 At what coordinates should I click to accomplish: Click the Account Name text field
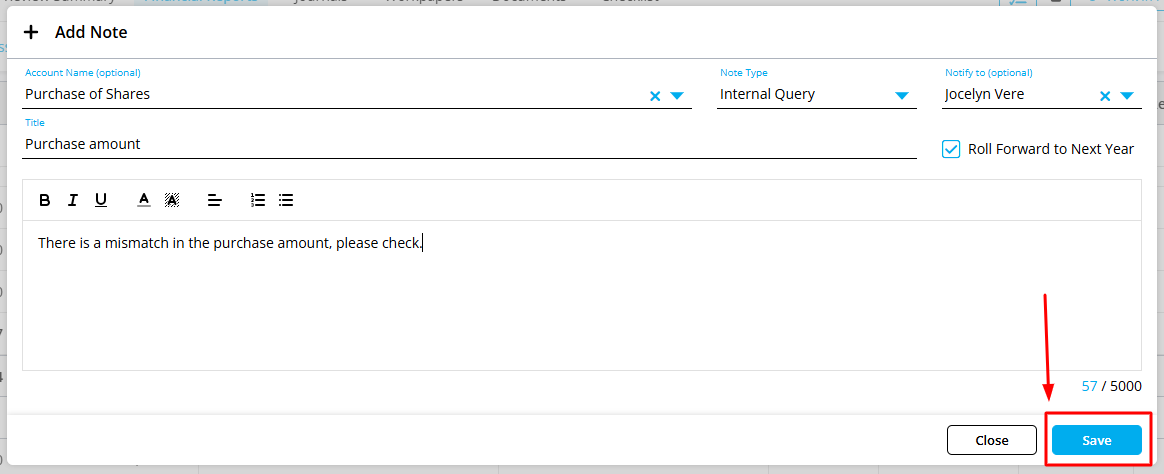click(x=330, y=95)
